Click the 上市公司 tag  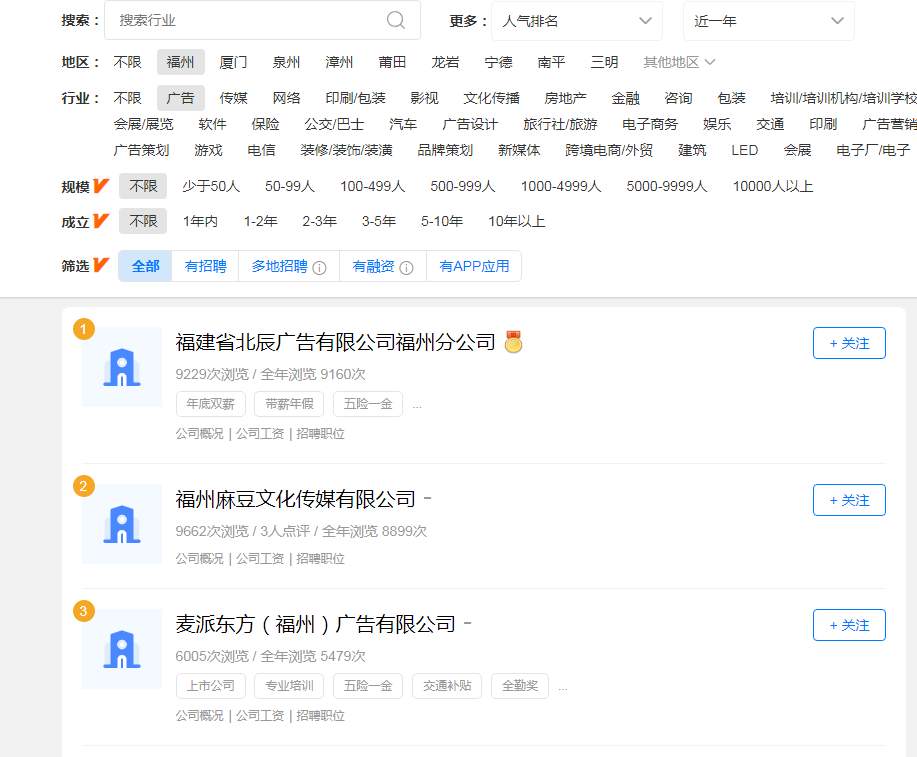(x=211, y=686)
